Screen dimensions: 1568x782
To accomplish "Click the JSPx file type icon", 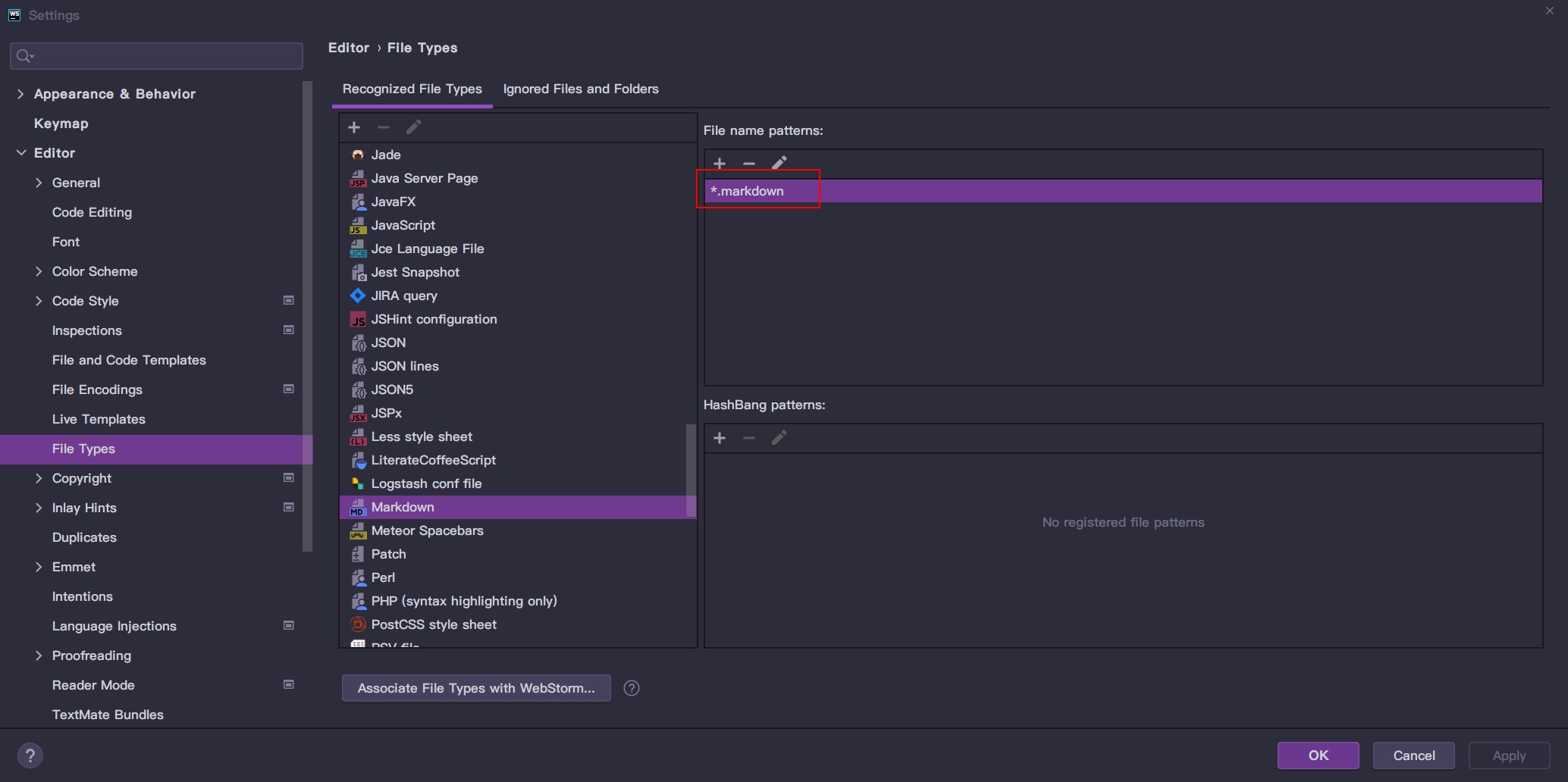I will 358,413.
